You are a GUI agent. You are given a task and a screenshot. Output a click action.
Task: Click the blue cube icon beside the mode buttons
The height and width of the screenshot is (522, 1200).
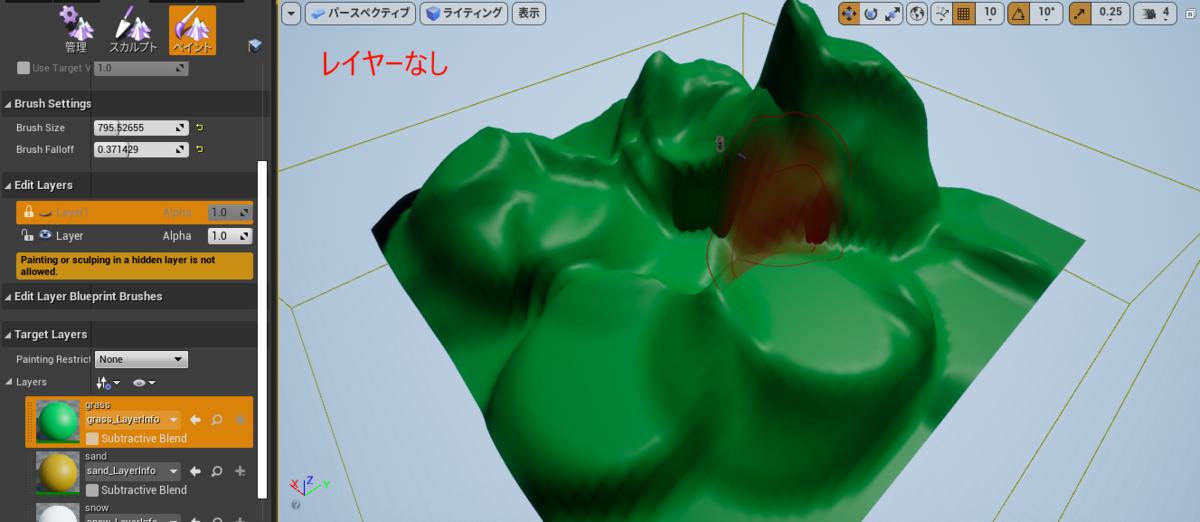point(255,46)
